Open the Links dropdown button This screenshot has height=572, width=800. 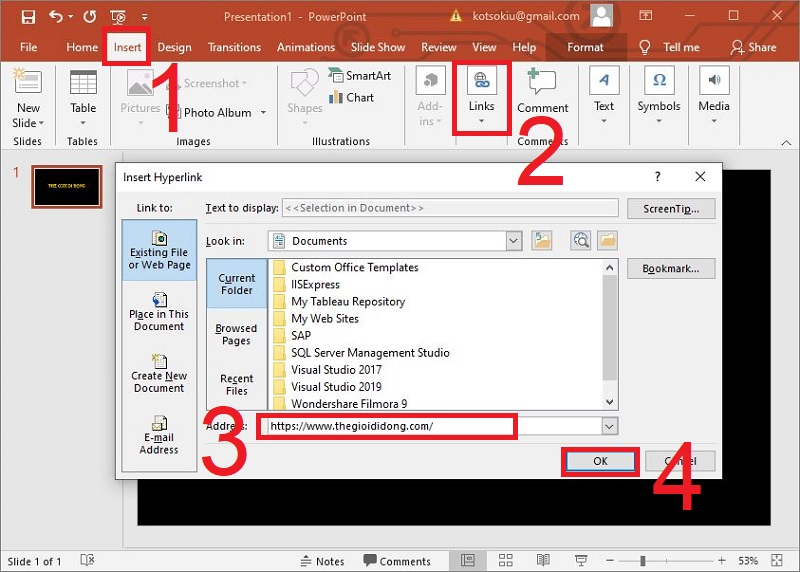[x=482, y=97]
